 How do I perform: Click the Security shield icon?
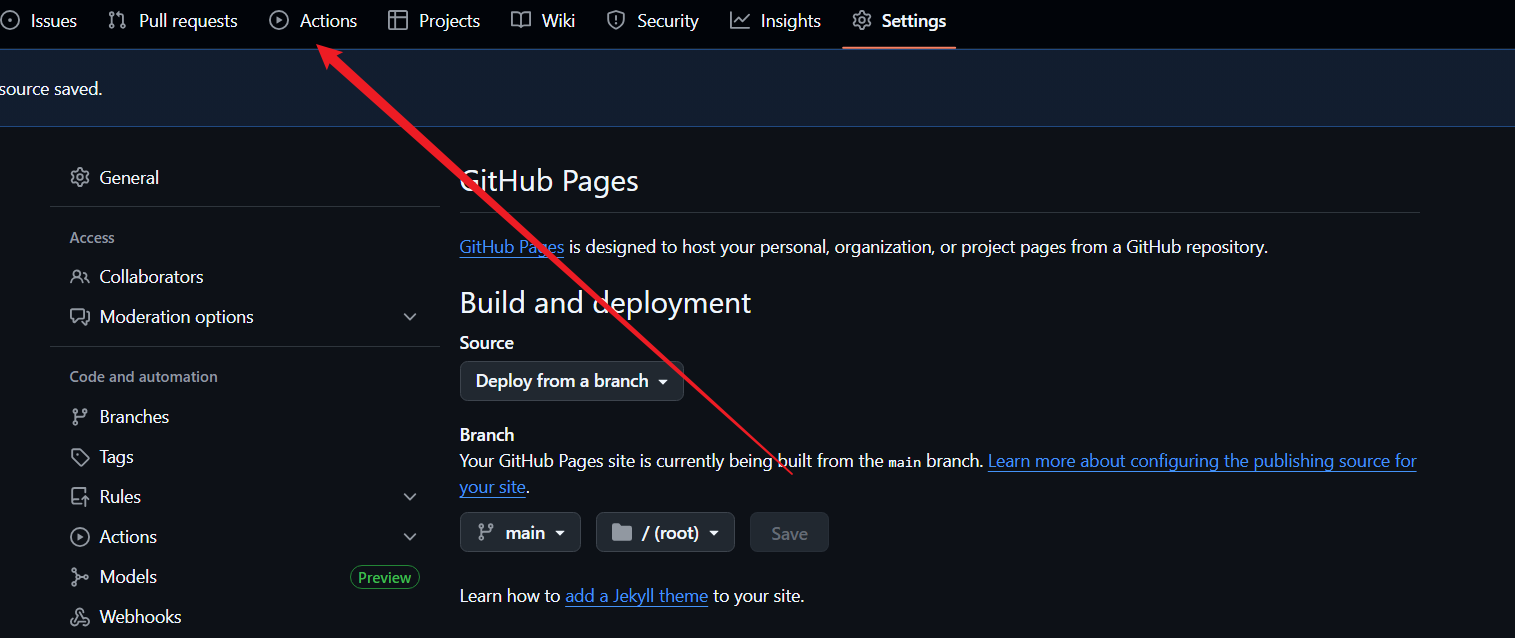point(616,21)
